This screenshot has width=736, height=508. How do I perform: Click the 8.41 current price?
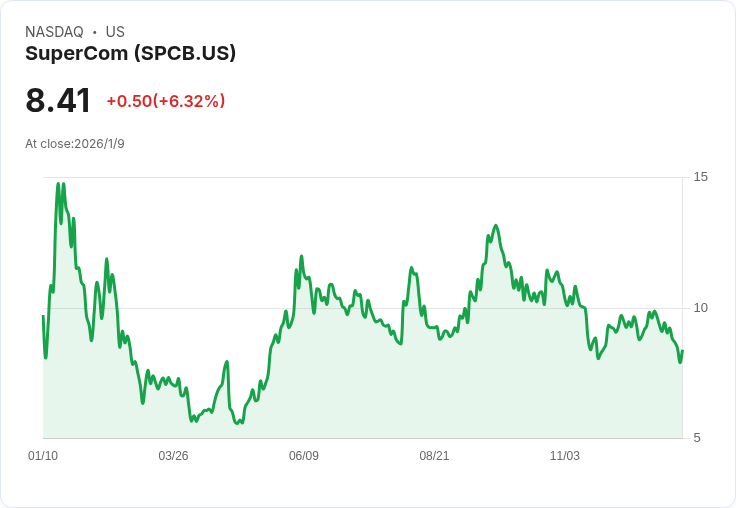58,100
